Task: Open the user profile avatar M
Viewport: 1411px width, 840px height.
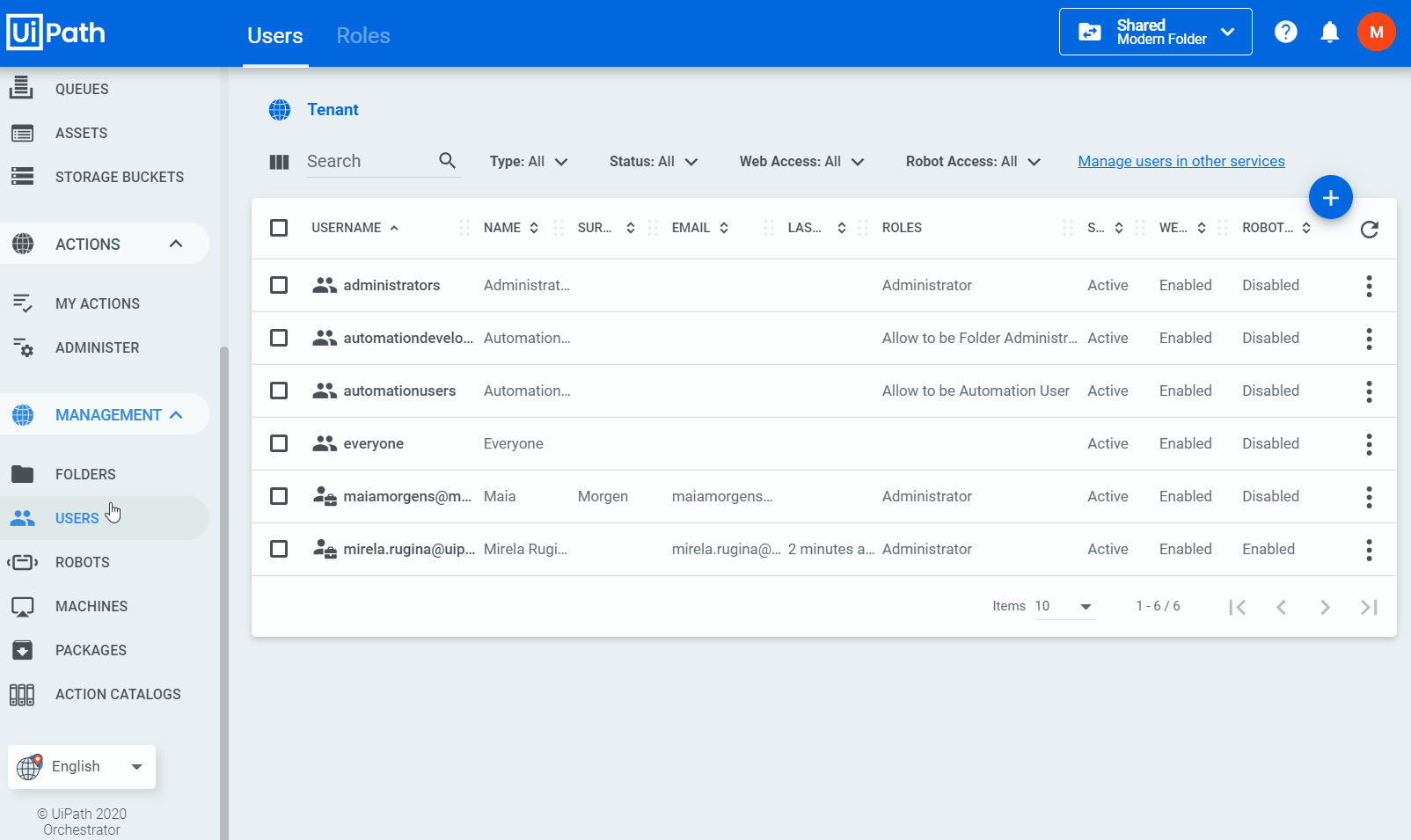Action: [1377, 33]
